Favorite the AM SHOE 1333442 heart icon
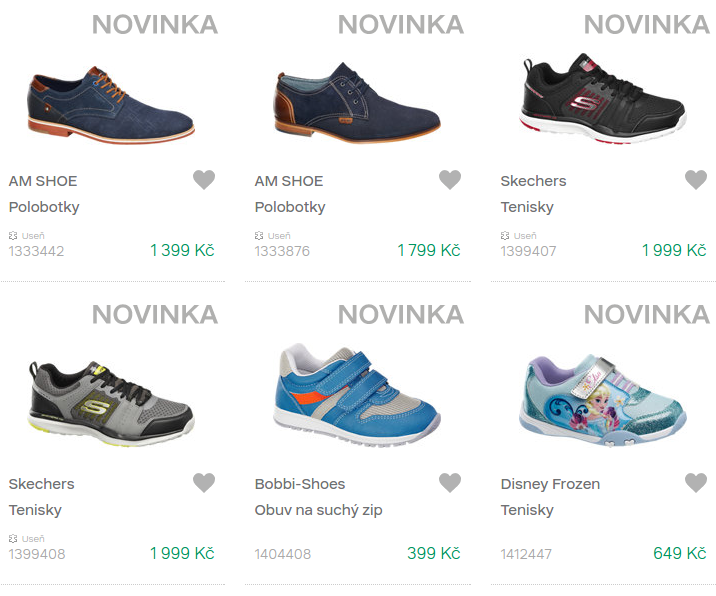 point(204,180)
